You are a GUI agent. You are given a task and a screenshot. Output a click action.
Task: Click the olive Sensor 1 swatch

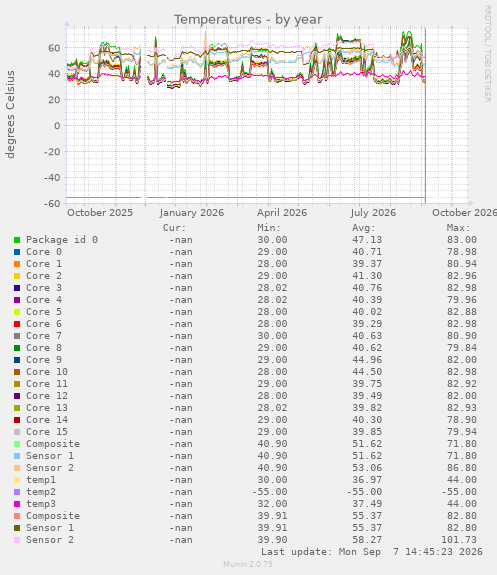pos(17,528)
